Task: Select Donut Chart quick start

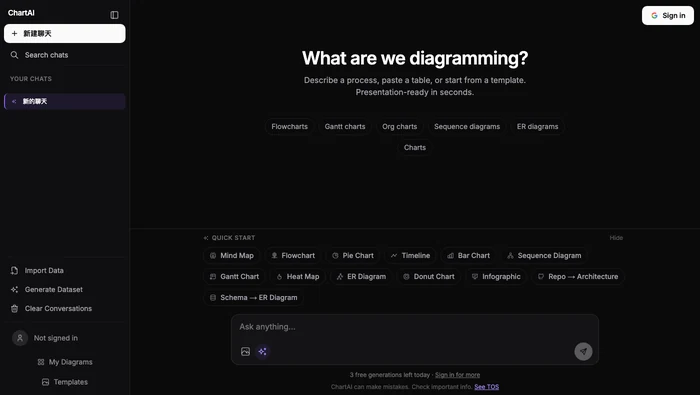Action: point(429,276)
